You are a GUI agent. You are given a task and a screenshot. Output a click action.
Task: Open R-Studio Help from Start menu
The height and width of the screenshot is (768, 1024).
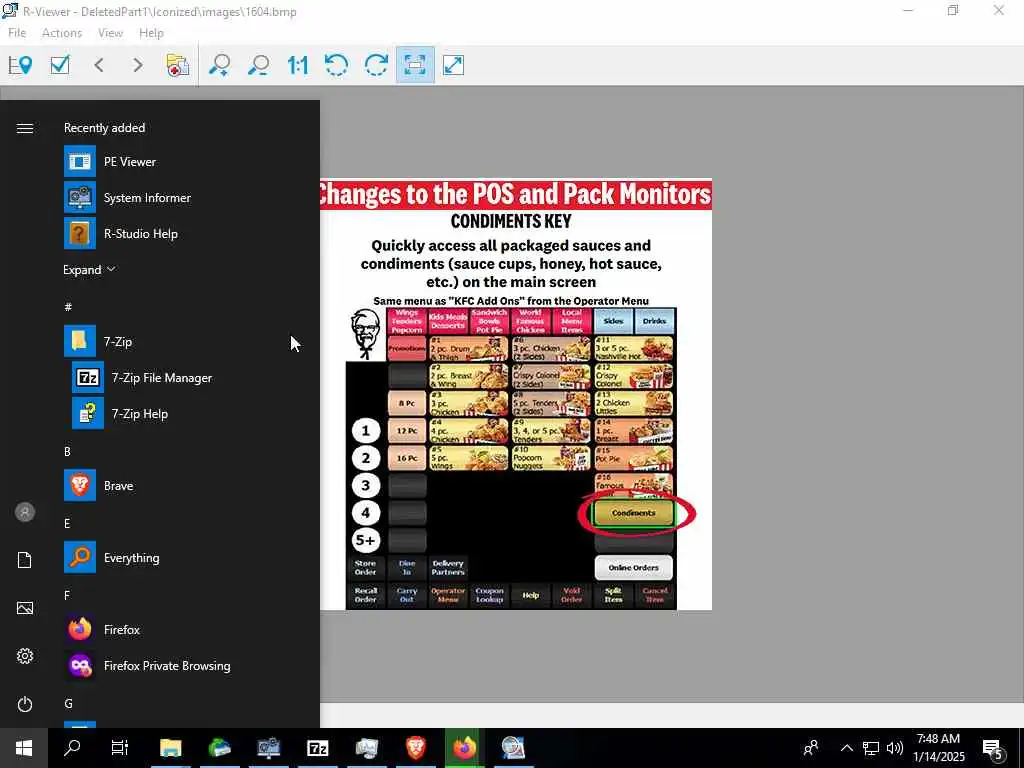point(176,234)
